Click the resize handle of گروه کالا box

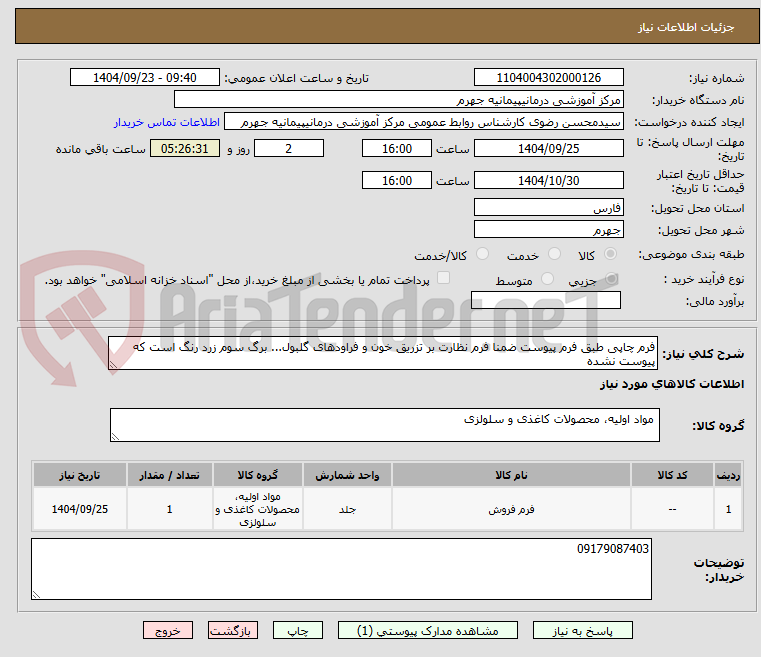[115, 437]
